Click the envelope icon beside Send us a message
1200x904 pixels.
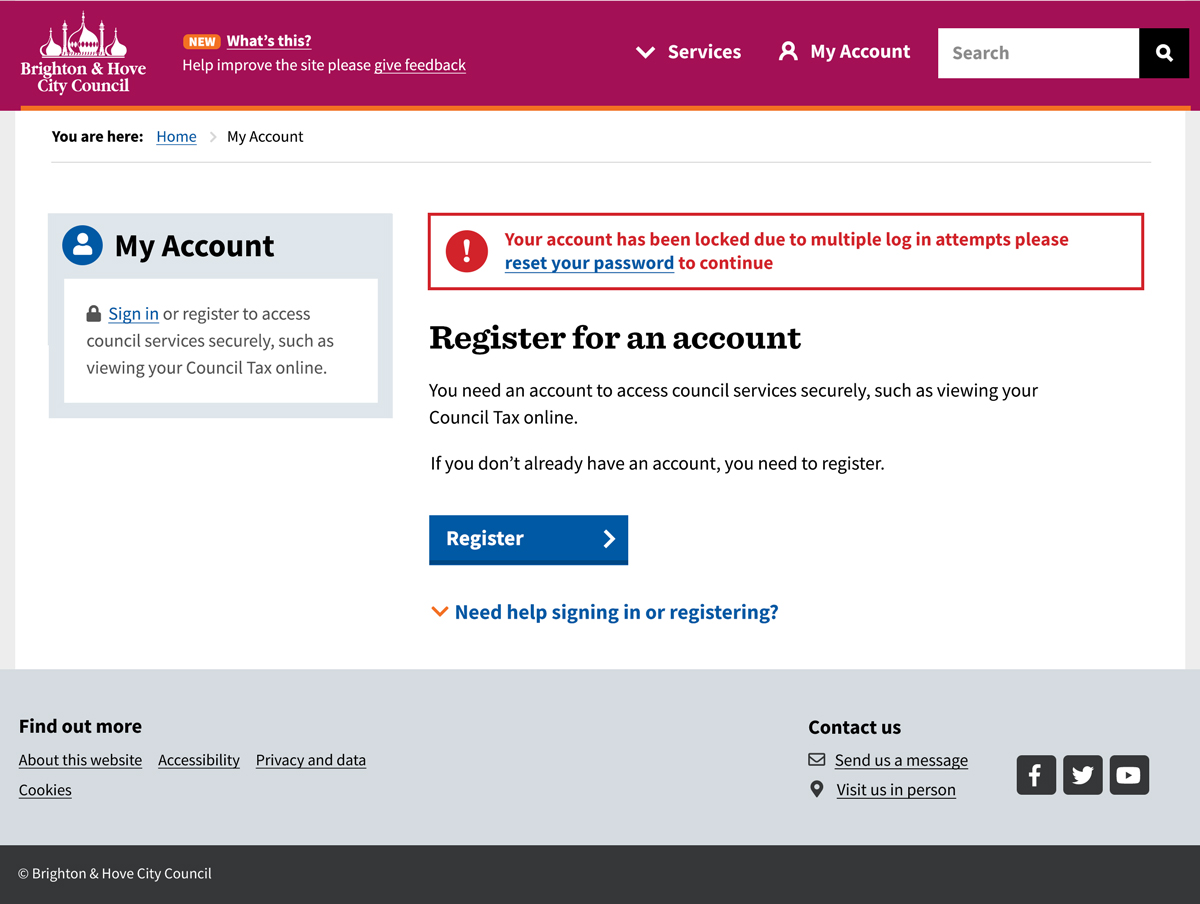[x=817, y=760]
